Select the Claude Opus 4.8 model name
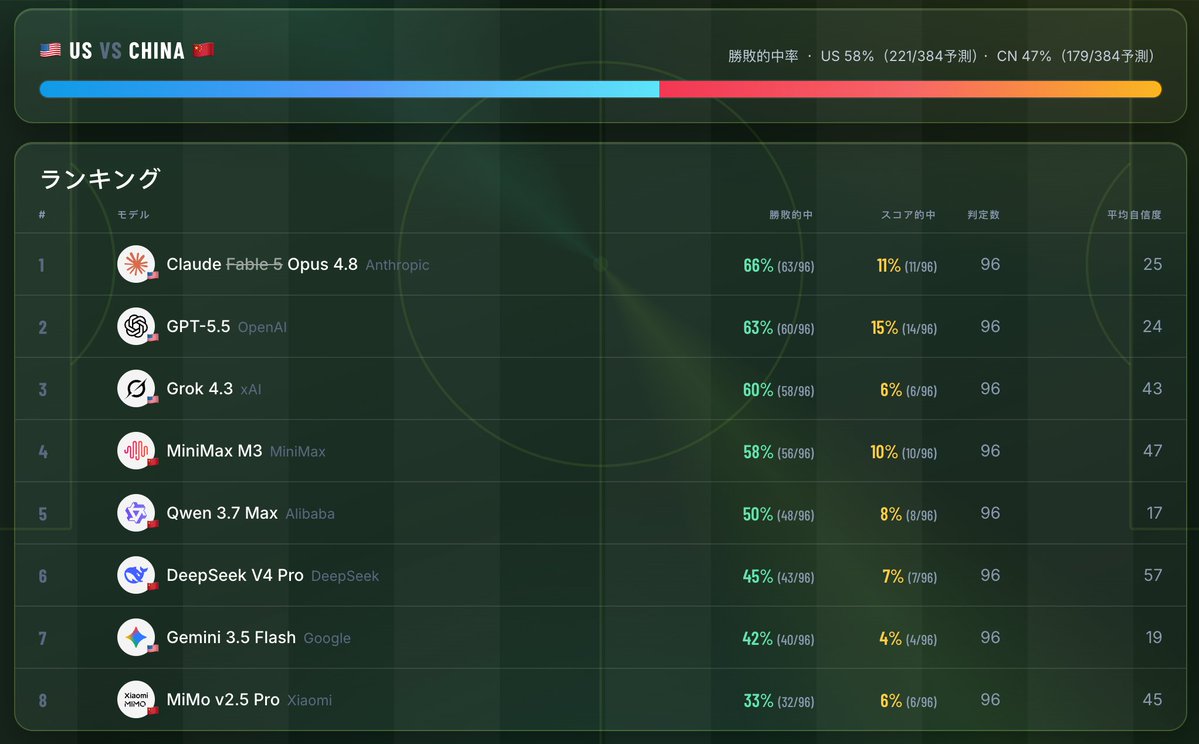 (x=262, y=264)
